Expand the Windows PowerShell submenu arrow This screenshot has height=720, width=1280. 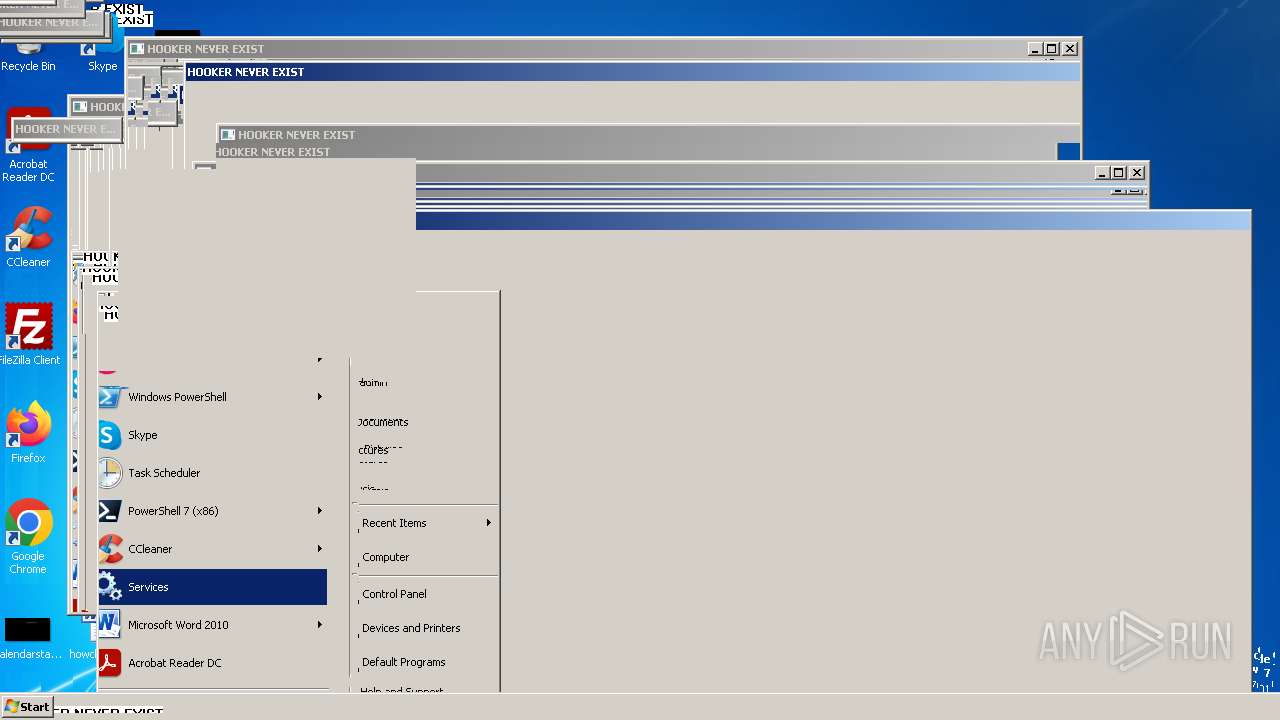click(320, 397)
